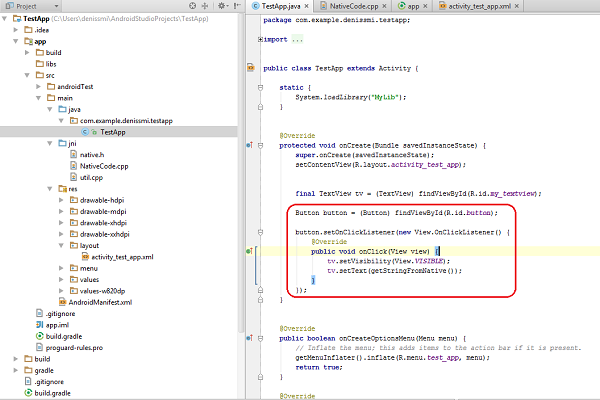Close the activity_test_app.xml tab
Viewport: 600px width, 400px height.
tap(517, 6)
